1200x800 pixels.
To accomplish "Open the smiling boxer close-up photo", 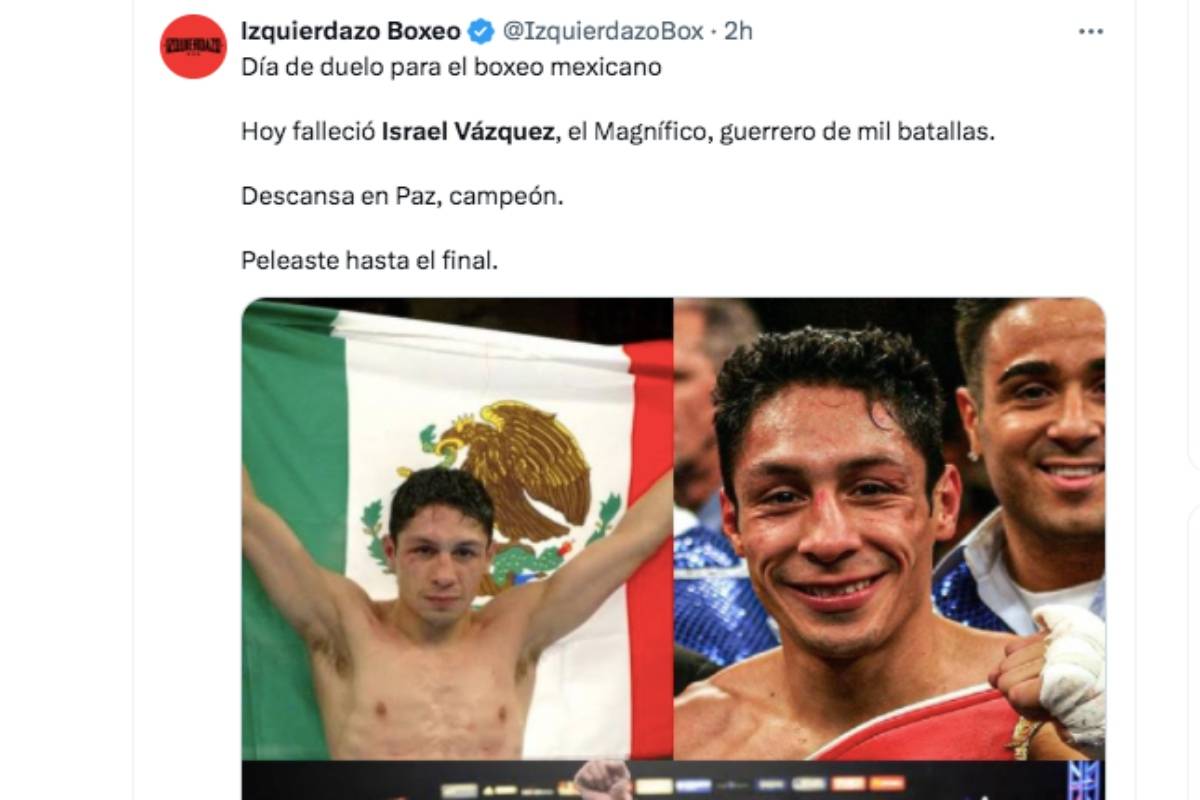I will [890, 528].
